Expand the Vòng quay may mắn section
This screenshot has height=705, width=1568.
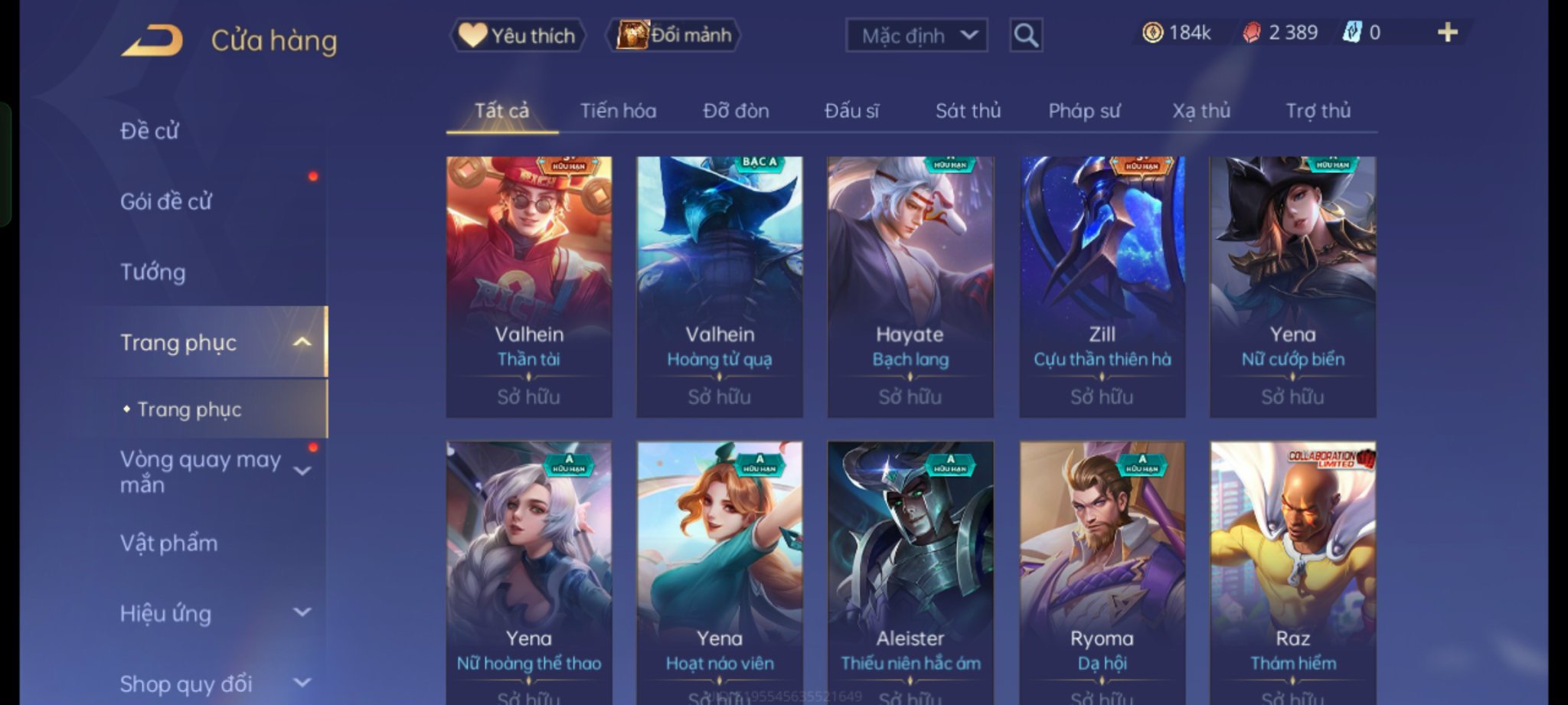click(302, 471)
